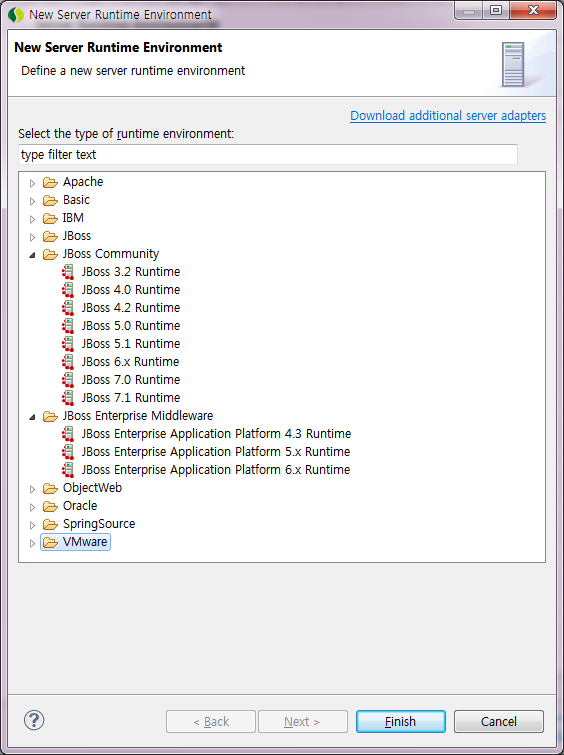Collapse the JBoss Community category
This screenshot has width=564, height=755.
click(x=32, y=255)
